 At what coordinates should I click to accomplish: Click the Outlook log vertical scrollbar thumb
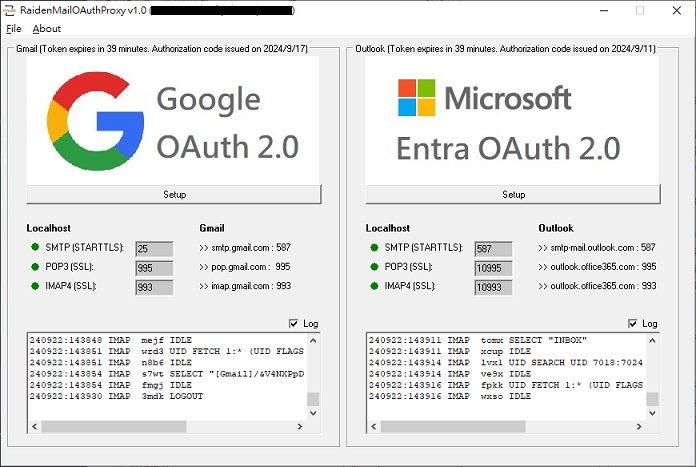point(652,399)
